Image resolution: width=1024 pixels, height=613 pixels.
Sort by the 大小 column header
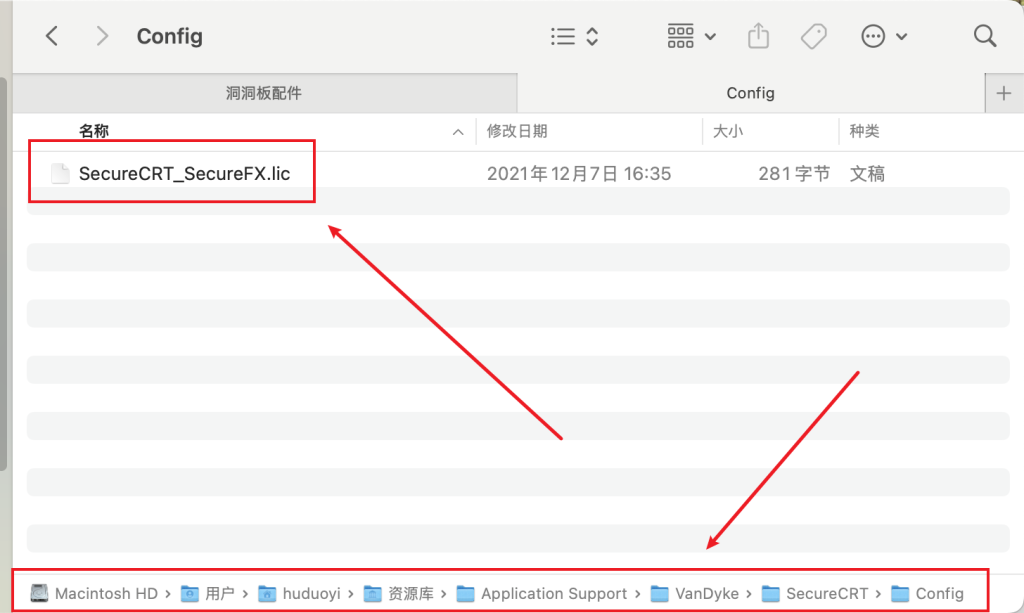pos(728,131)
